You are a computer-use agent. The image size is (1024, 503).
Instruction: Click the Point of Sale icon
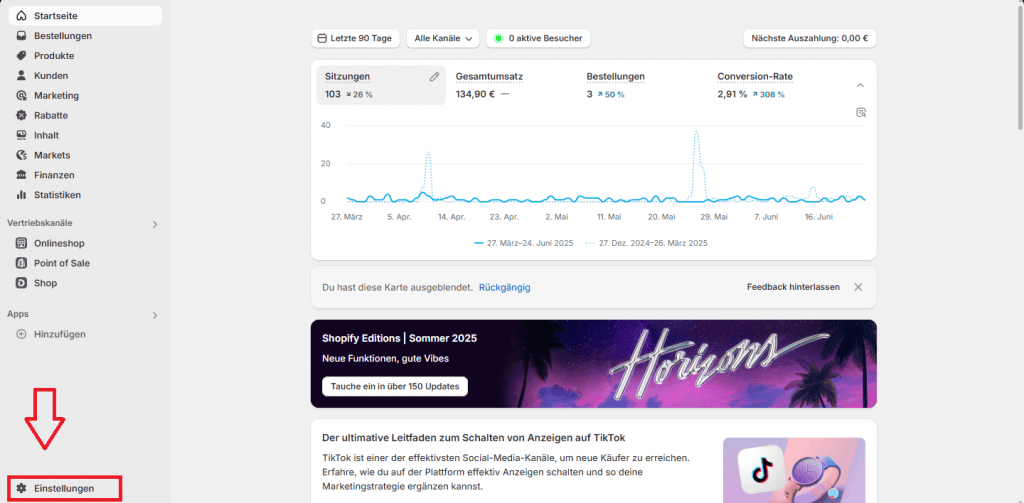tap(22, 263)
